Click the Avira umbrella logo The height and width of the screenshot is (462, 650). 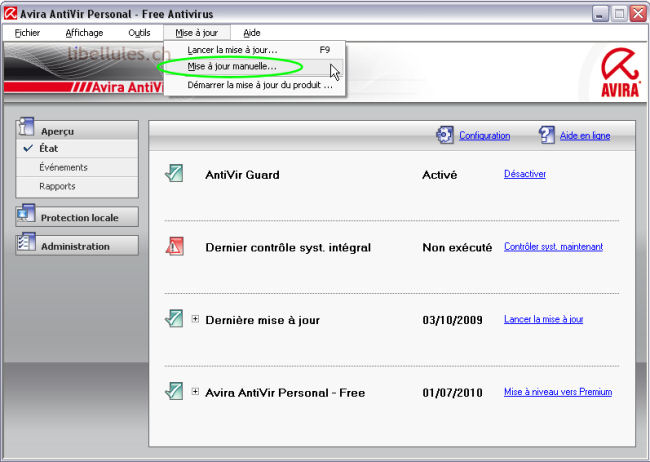(620, 72)
